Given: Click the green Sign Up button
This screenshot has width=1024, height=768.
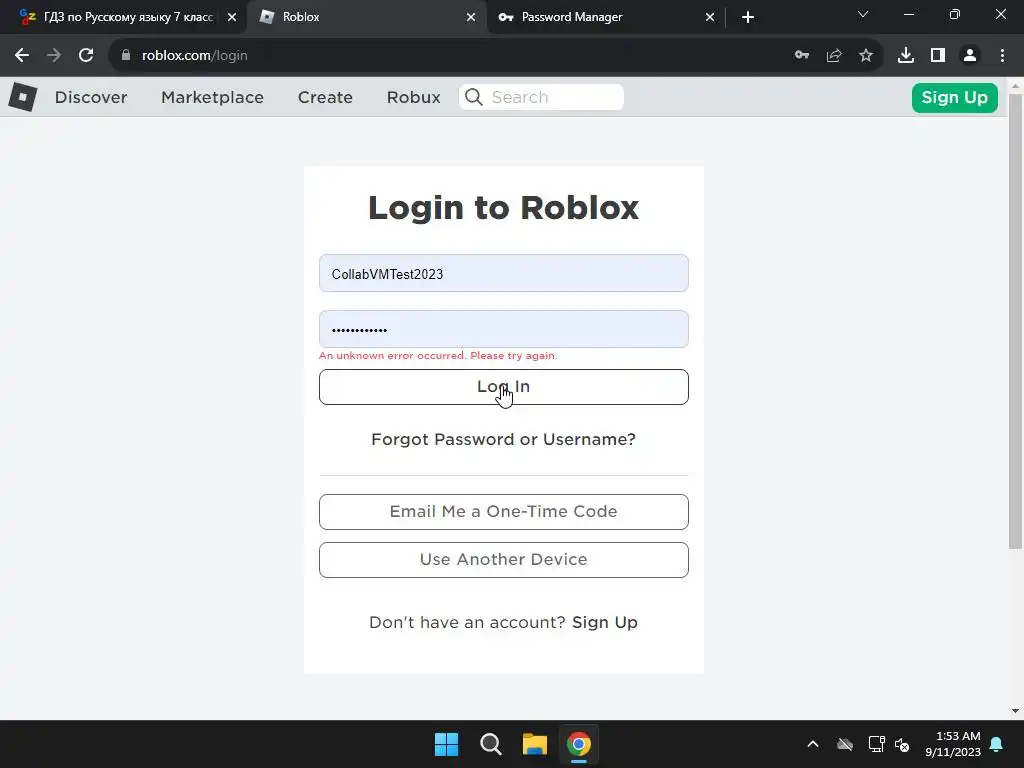Looking at the screenshot, I should (954, 97).
